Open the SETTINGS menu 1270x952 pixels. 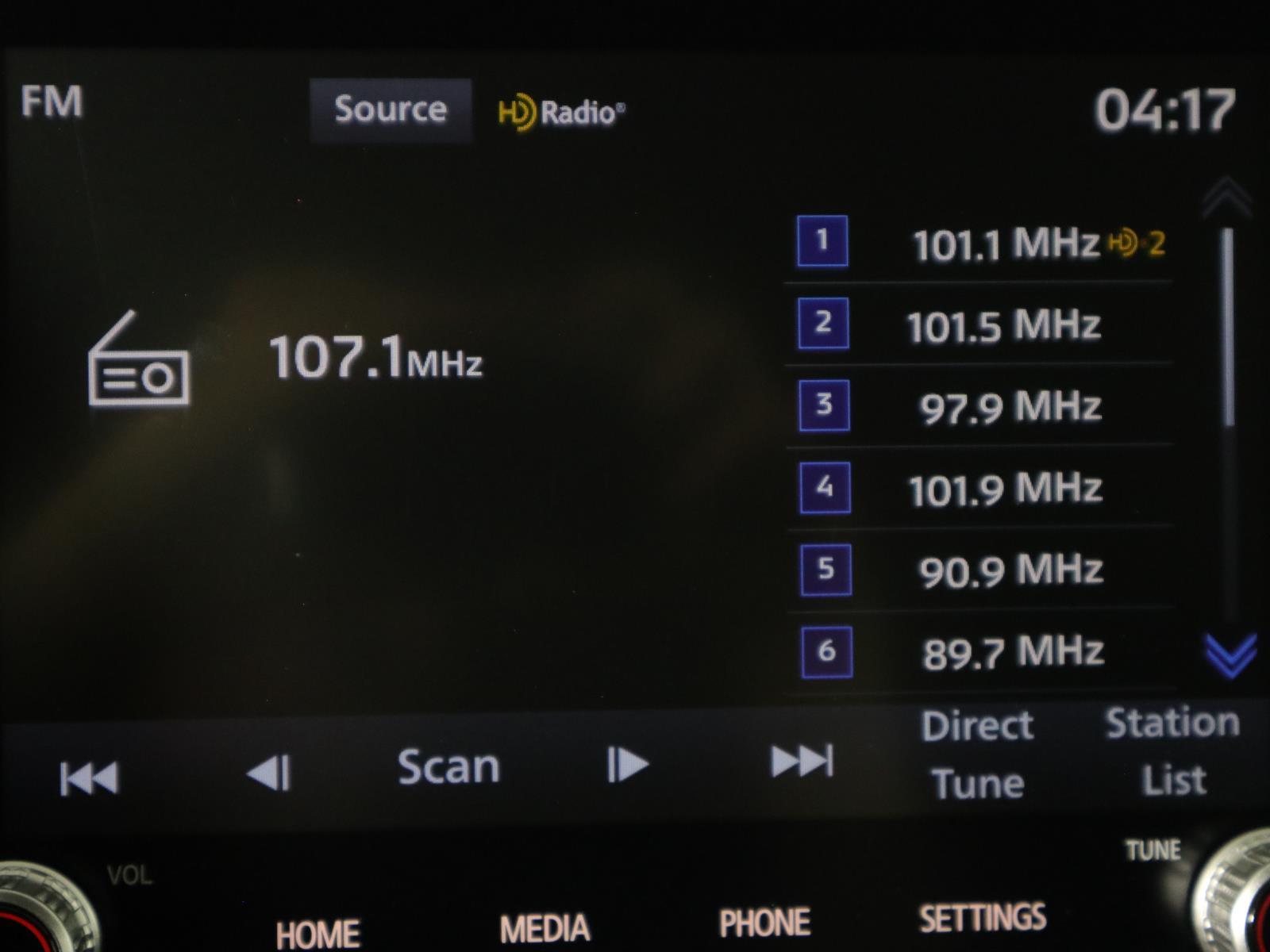click(x=983, y=918)
